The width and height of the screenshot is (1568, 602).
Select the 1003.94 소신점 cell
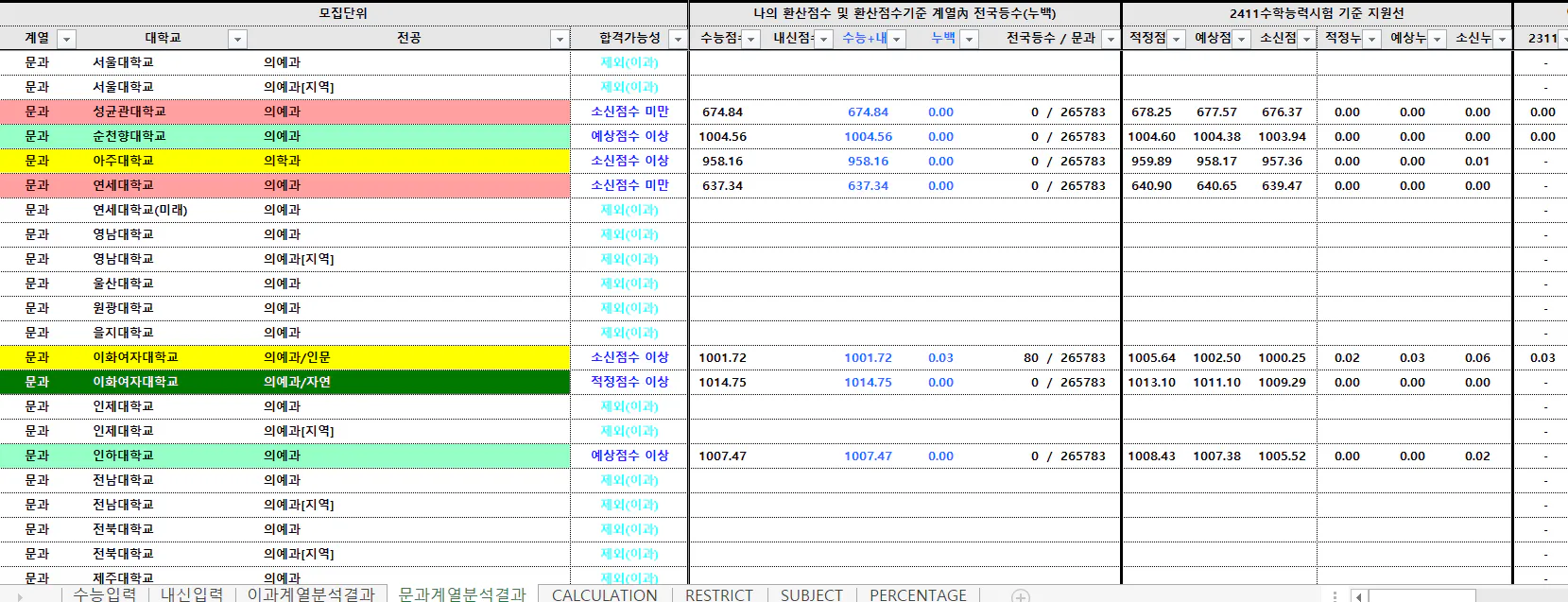[1282, 136]
